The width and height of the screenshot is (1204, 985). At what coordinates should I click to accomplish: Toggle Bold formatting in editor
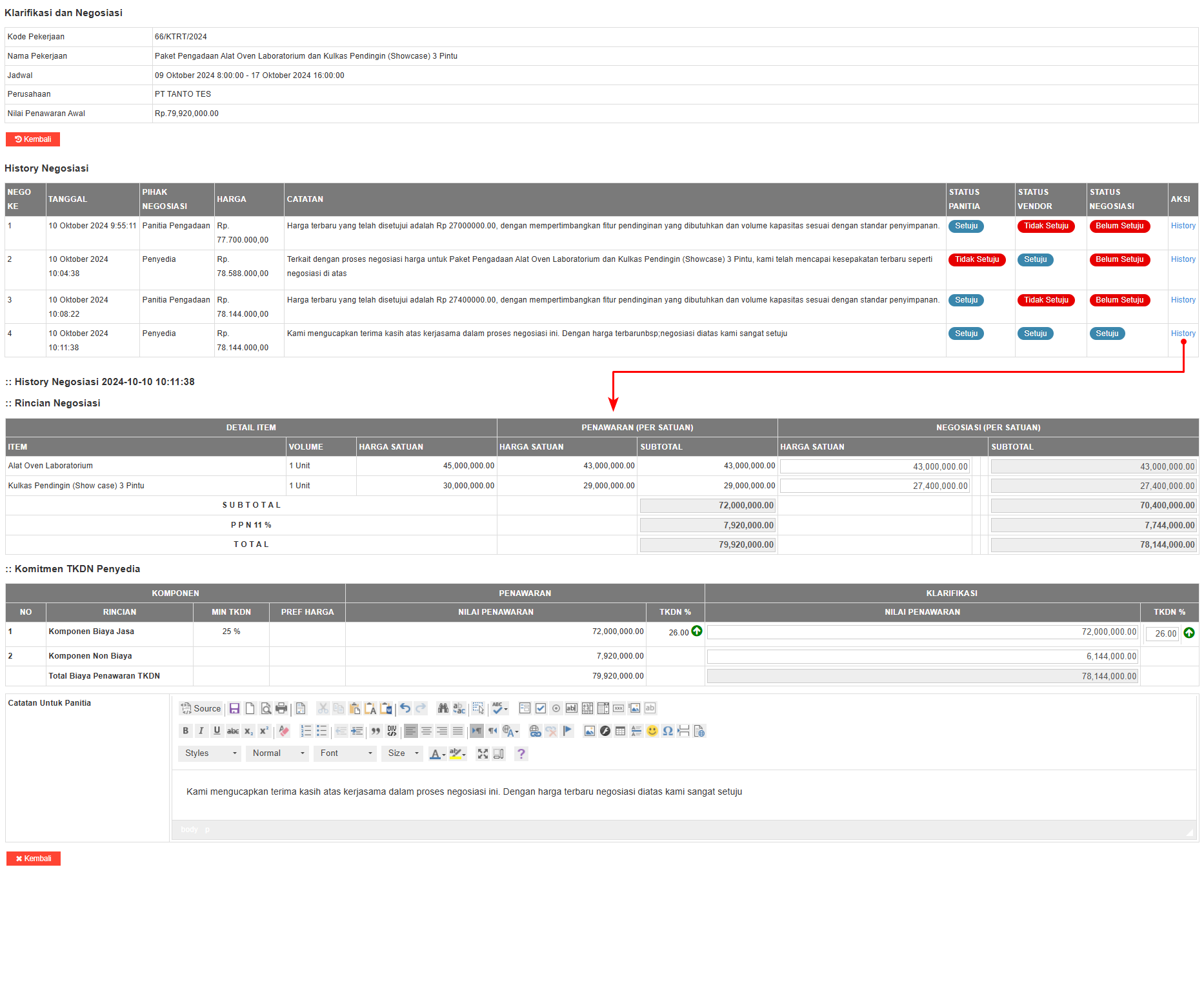pos(186,731)
